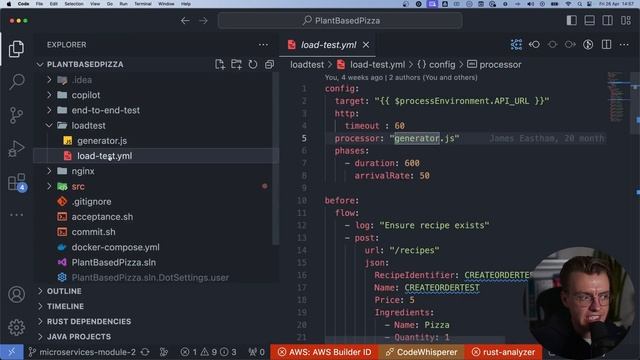The height and width of the screenshot is (360, 640).
Task: Open the Manage settings gear
Action: click(16, 327)
